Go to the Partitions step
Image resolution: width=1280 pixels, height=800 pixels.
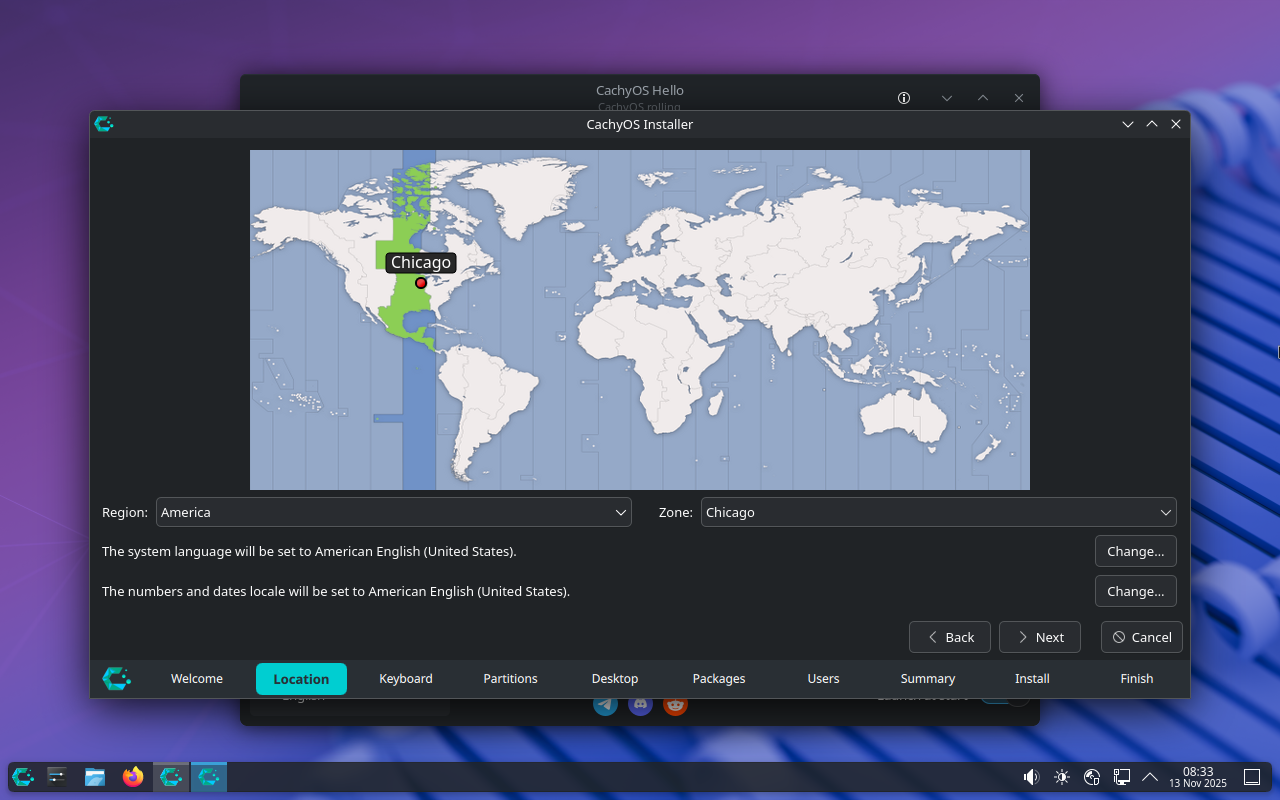[510, 679]
